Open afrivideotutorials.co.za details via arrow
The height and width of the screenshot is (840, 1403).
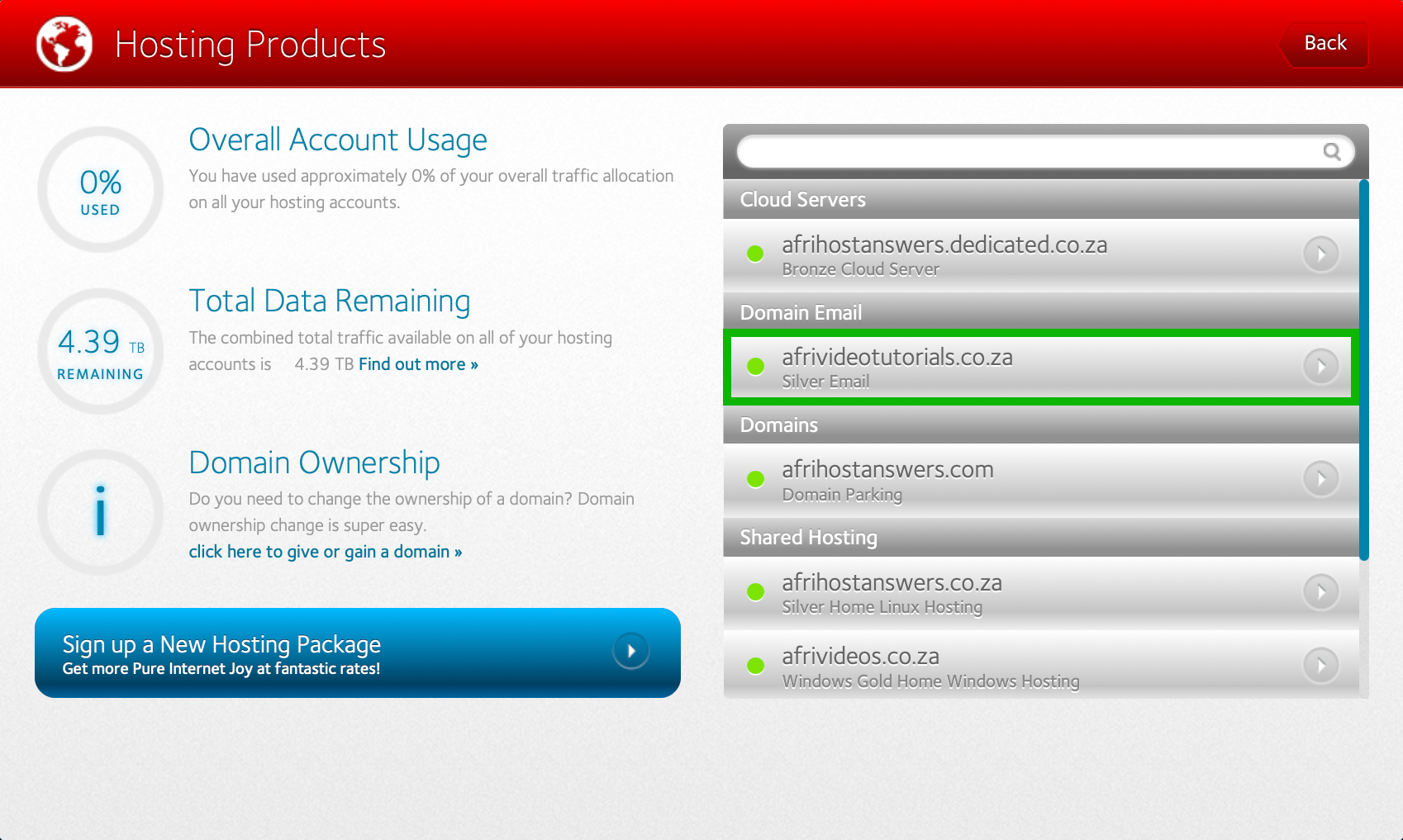tap(1320, 366)
